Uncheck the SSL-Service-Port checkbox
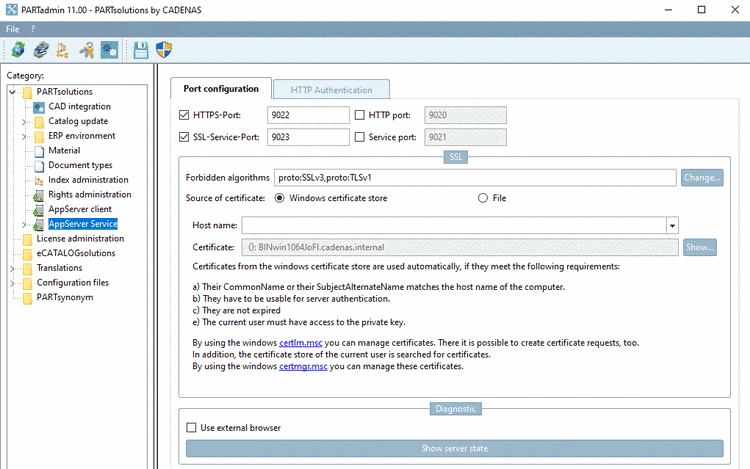 [x=184, y=137]
